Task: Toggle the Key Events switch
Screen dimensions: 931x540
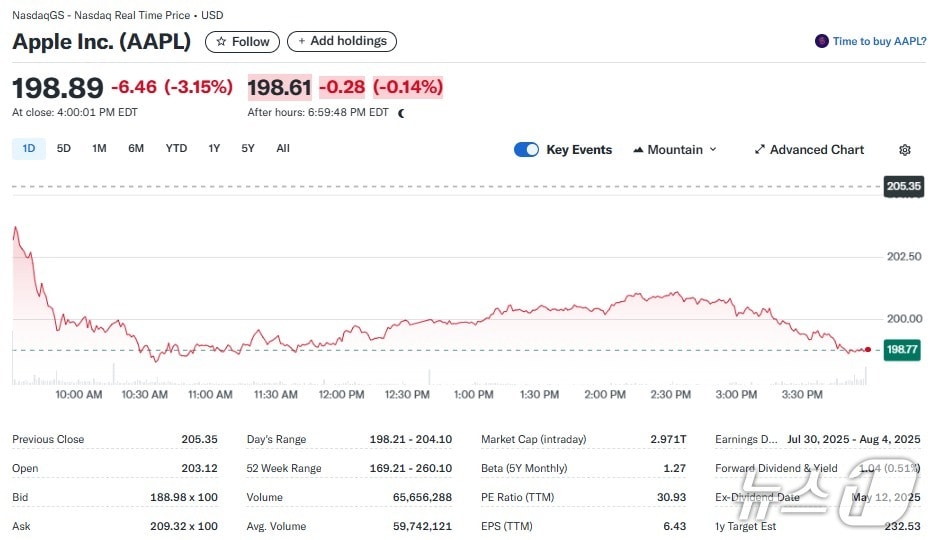Action: [x=526, y=150]
